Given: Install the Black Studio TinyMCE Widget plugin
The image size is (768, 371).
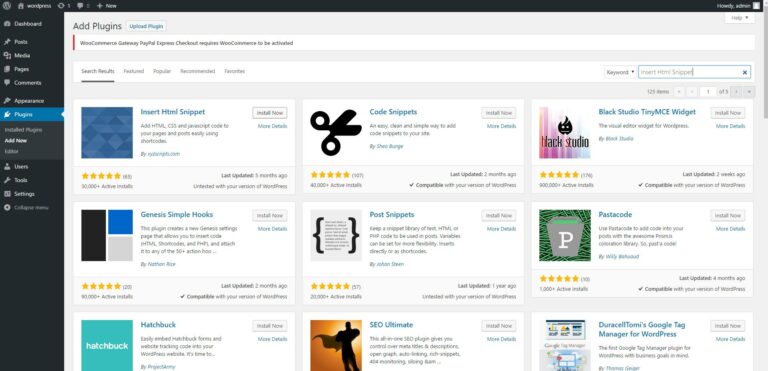Looking at the screenshot, I should [x=728, y=113].
